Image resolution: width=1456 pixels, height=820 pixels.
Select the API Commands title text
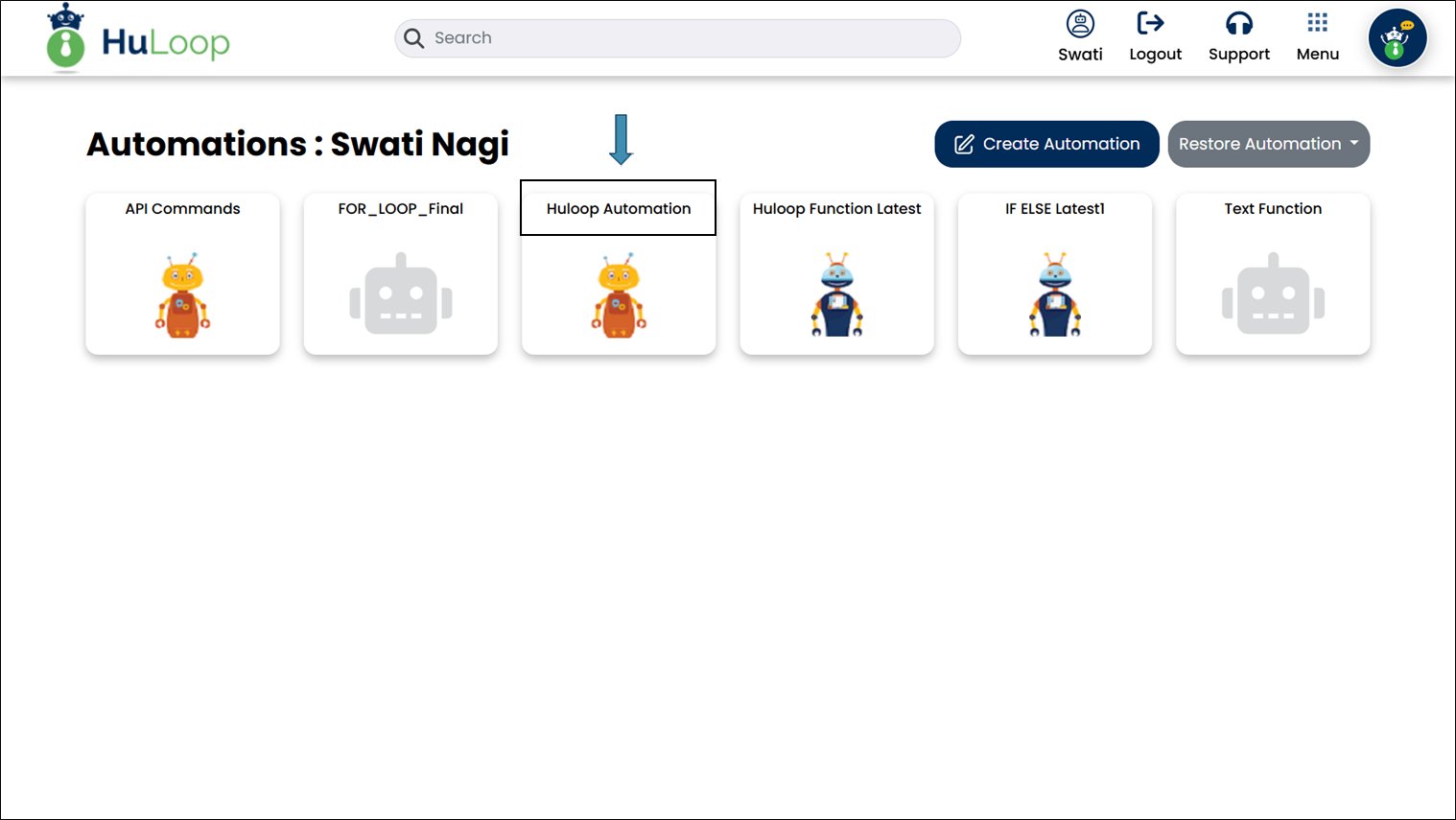tap(182, 209)
